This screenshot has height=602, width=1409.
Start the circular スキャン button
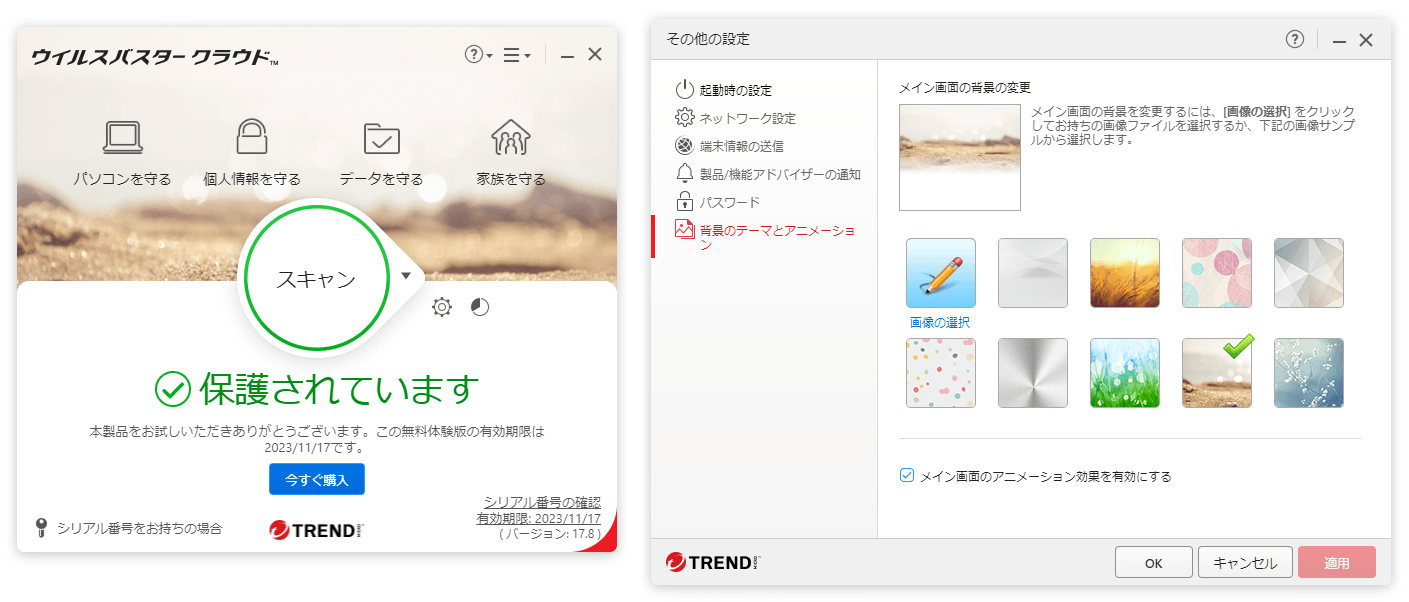coord(317,279)
